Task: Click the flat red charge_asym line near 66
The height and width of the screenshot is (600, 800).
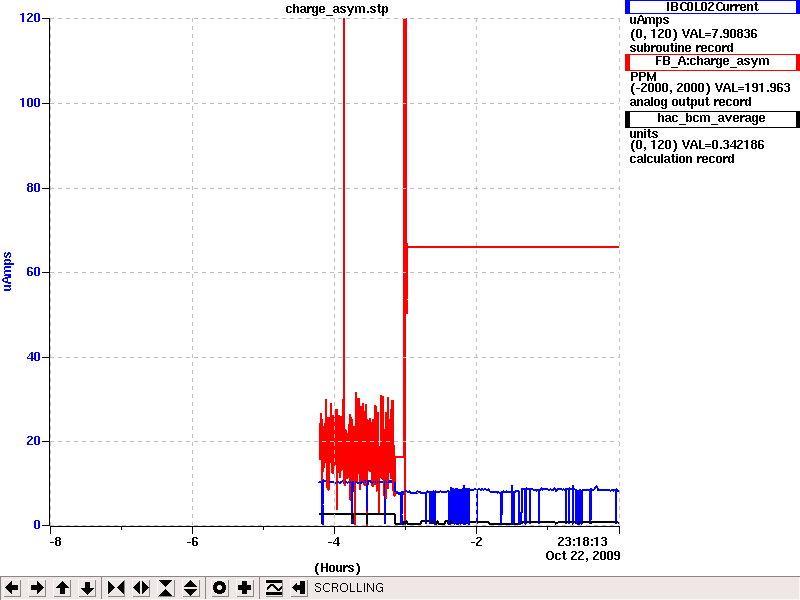Action: click(x=513, y=247)
